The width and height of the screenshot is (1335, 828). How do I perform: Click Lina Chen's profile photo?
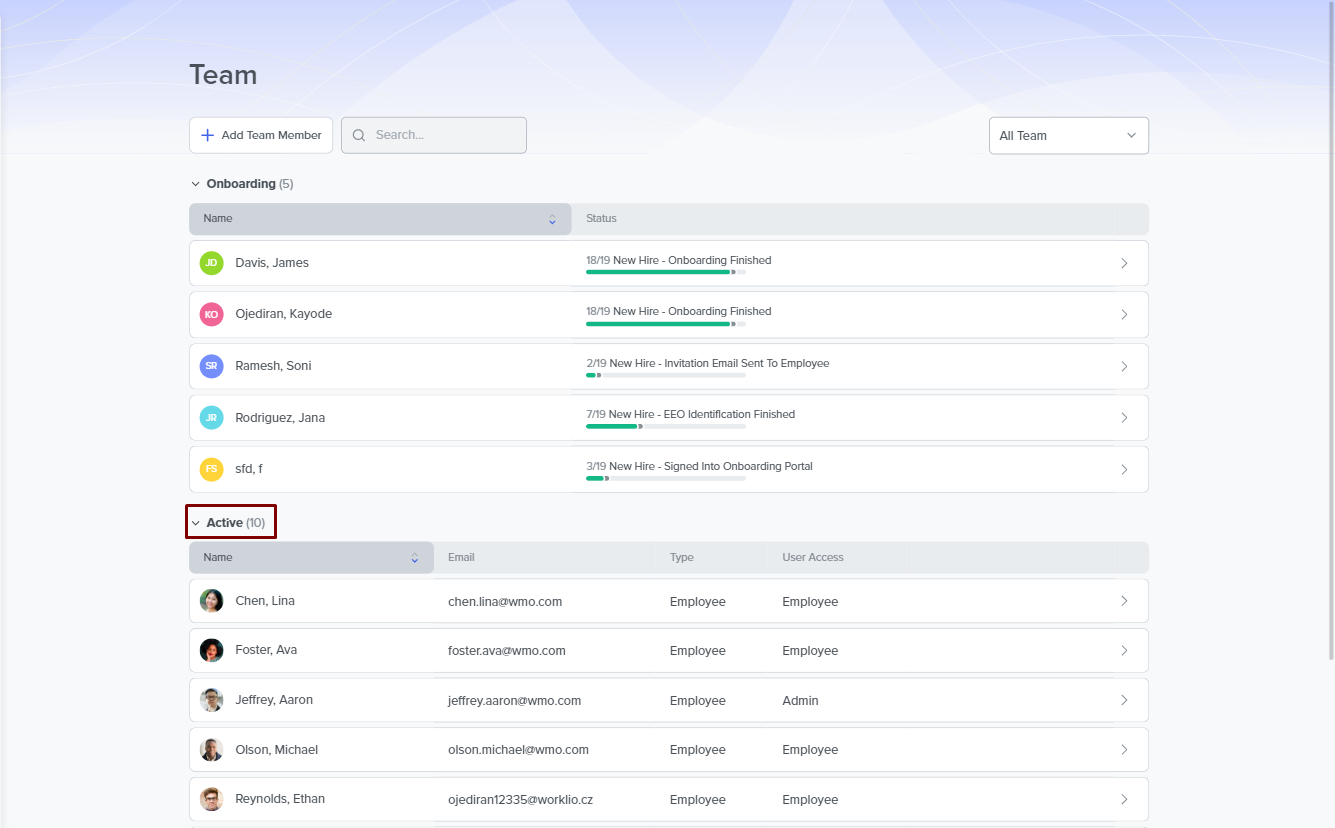coord(211,601)
